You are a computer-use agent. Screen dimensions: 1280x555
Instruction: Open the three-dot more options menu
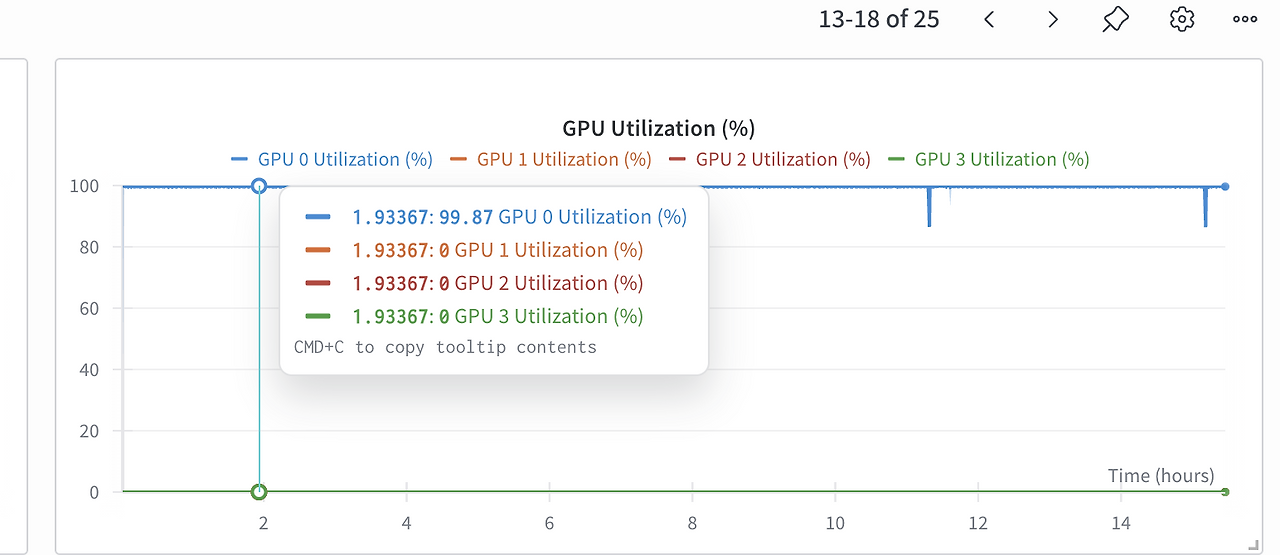pos(1245,19)
